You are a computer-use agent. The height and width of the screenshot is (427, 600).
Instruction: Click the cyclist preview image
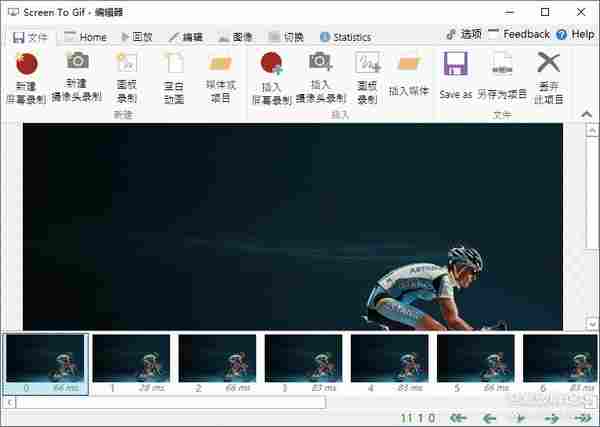point(293,227)
